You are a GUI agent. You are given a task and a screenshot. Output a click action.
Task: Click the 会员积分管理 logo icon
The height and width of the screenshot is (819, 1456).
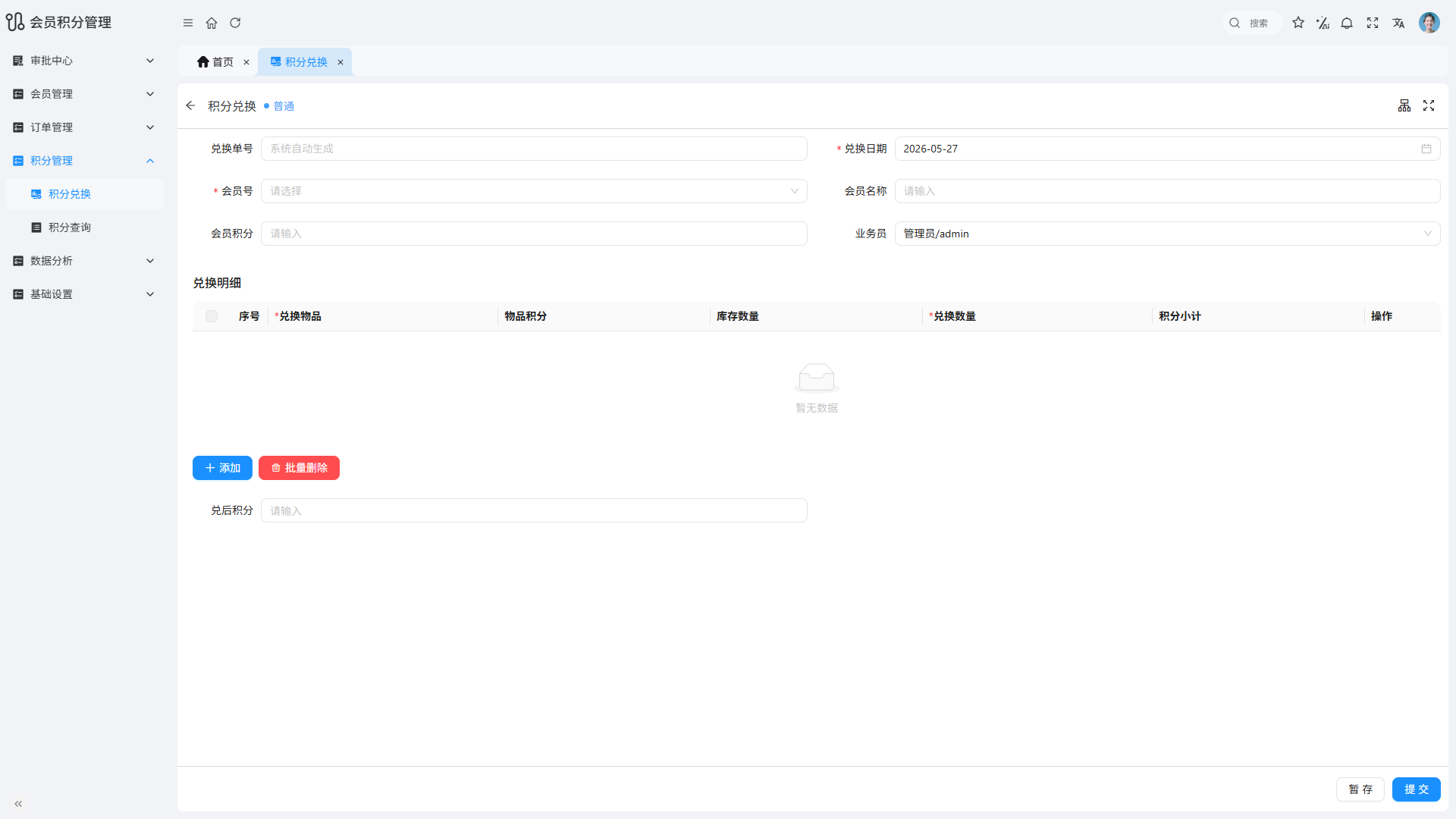(15, 22)
